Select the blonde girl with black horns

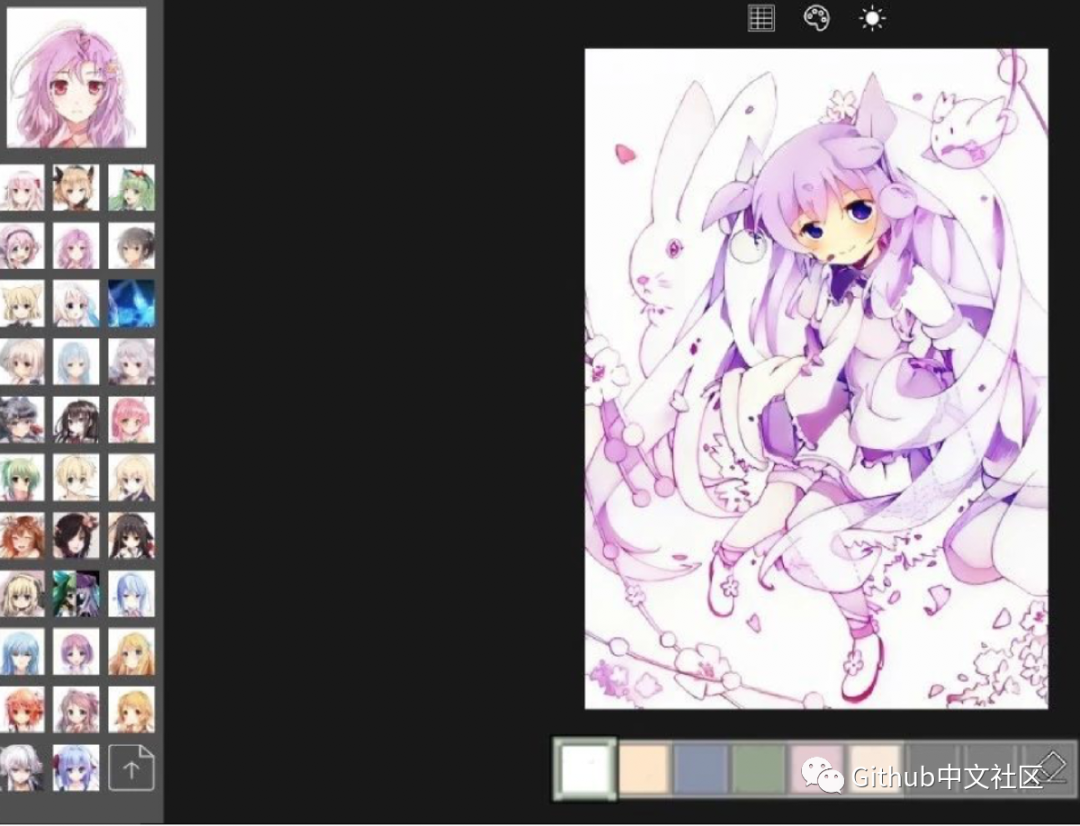pyautogui.click(x=76, y=187)
